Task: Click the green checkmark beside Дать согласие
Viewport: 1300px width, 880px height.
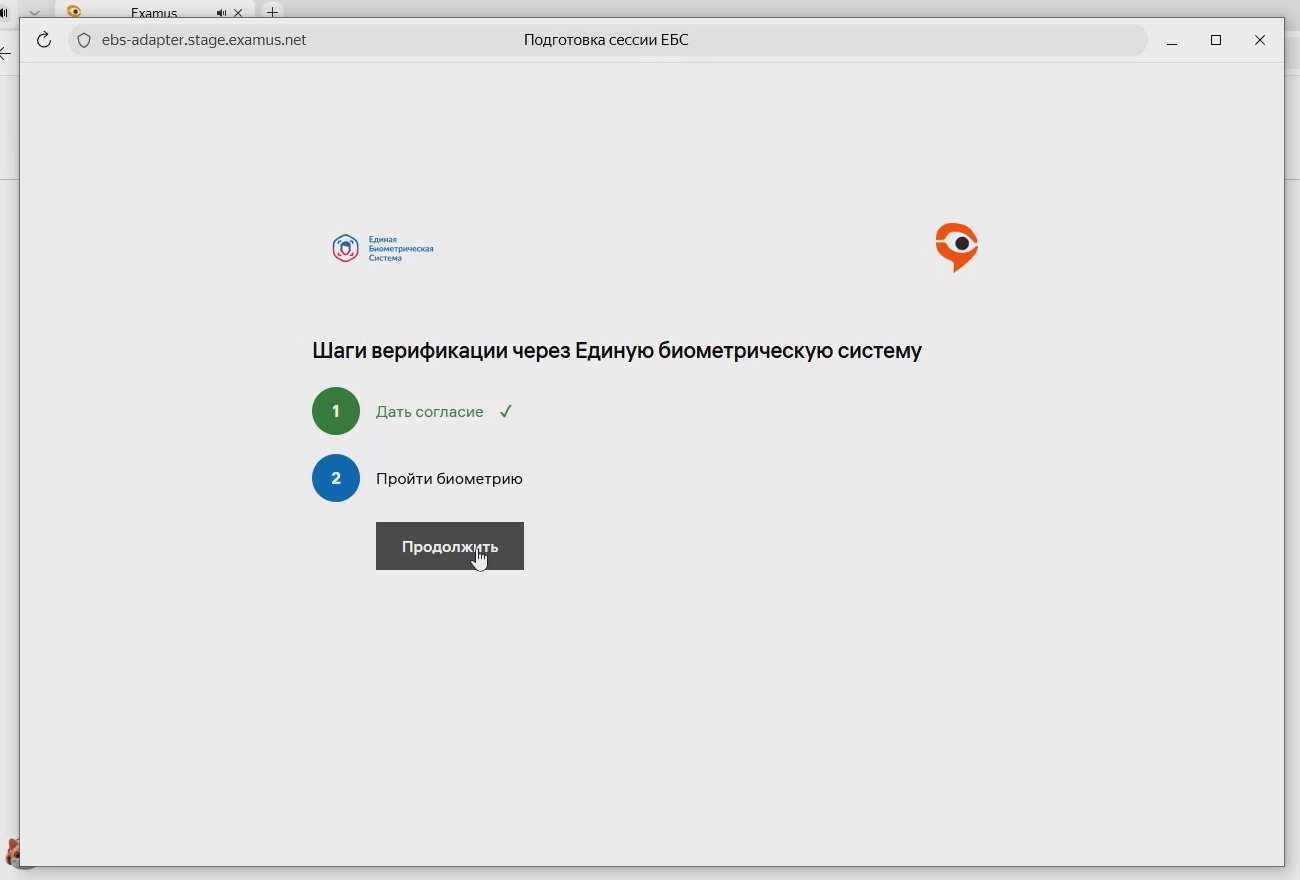Action: coord(505,411)
